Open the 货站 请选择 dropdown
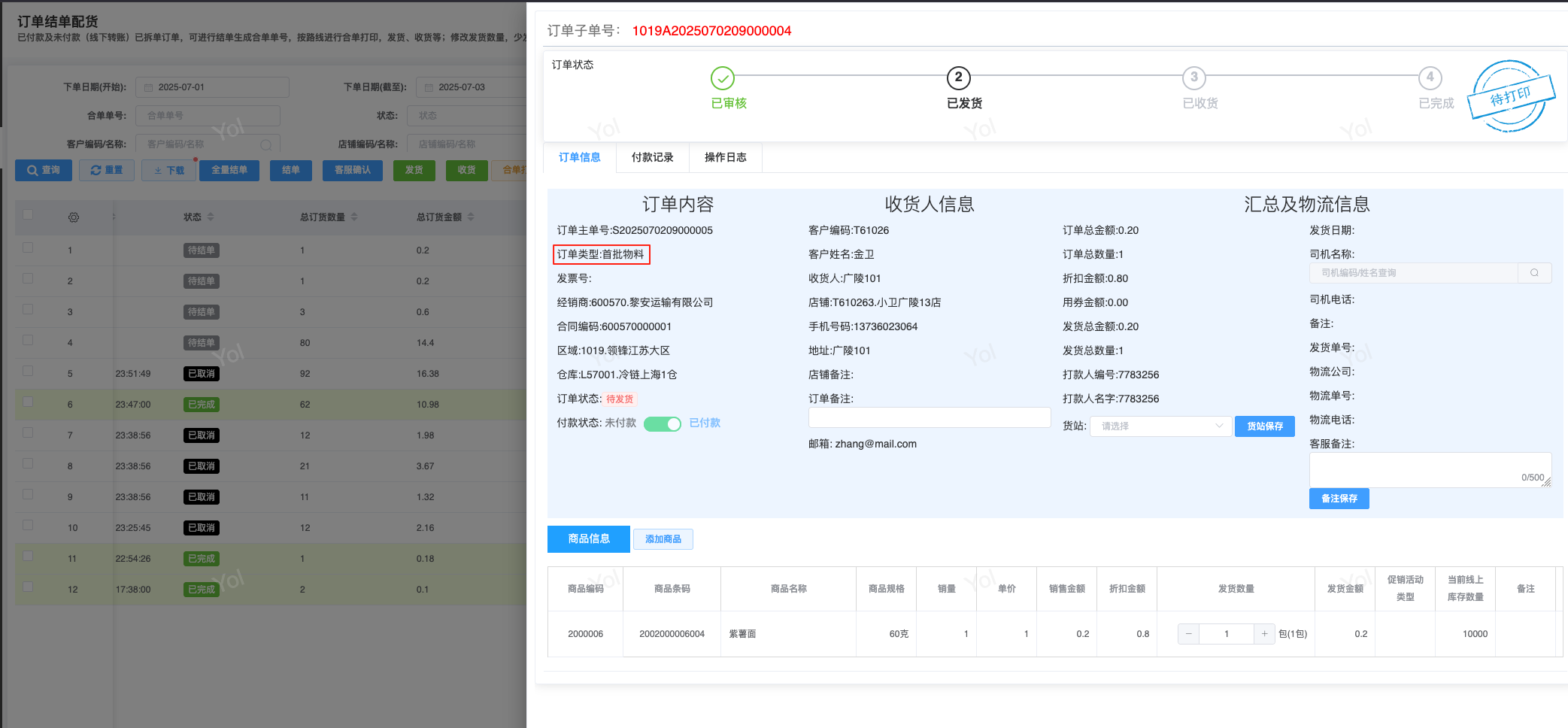Image resolution: width=1568 pixels, height=728 pixels. click(1160, 426)
